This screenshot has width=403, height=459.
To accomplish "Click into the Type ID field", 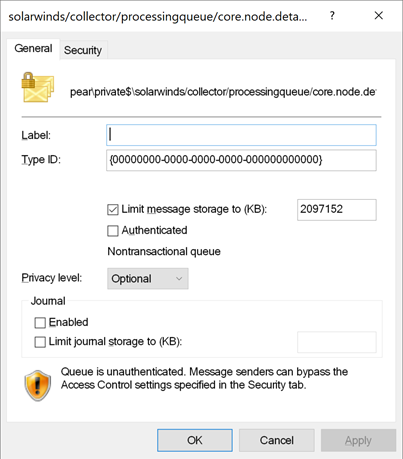I will tap(241, 160).
